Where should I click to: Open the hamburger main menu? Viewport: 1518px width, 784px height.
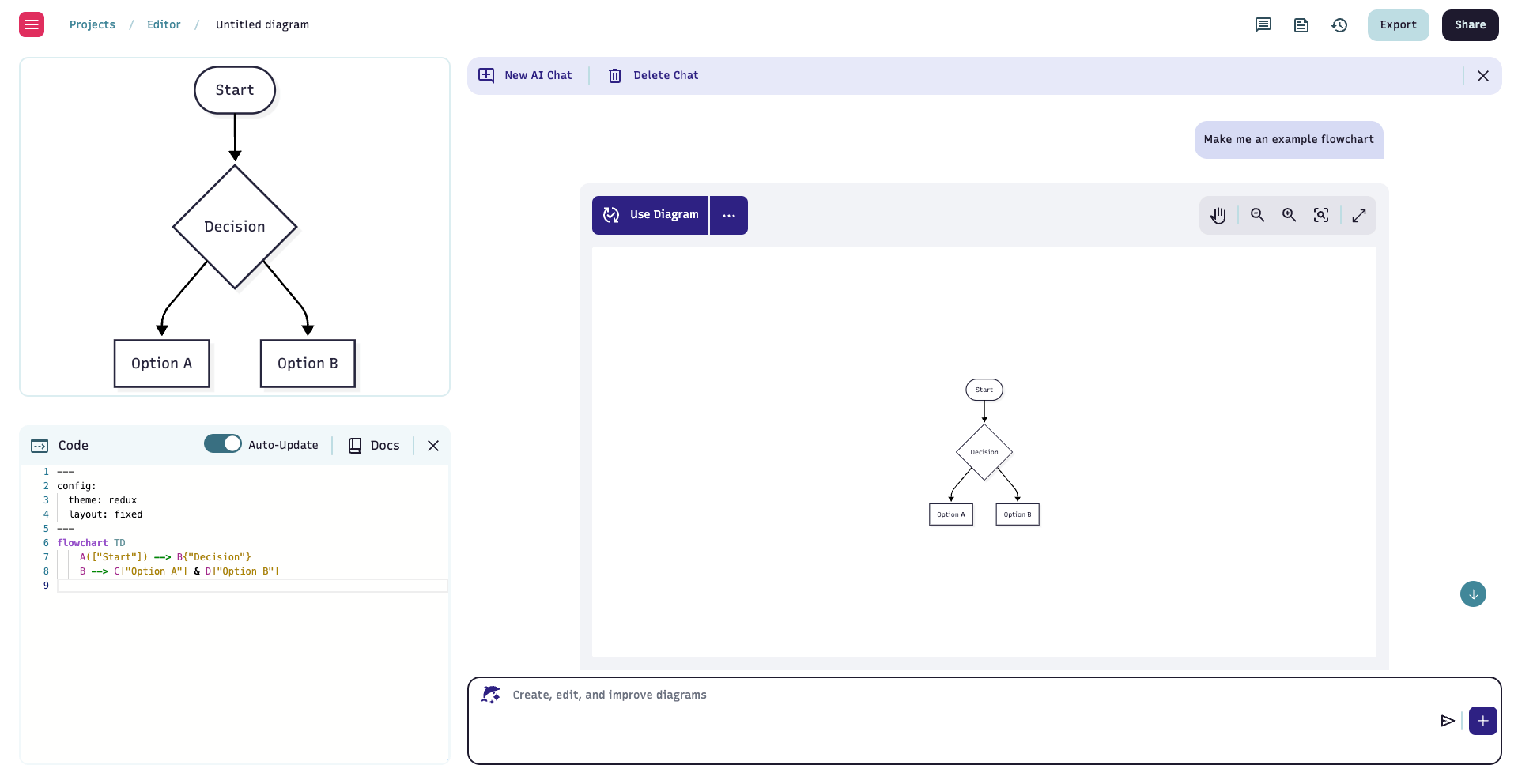(32, 24)
